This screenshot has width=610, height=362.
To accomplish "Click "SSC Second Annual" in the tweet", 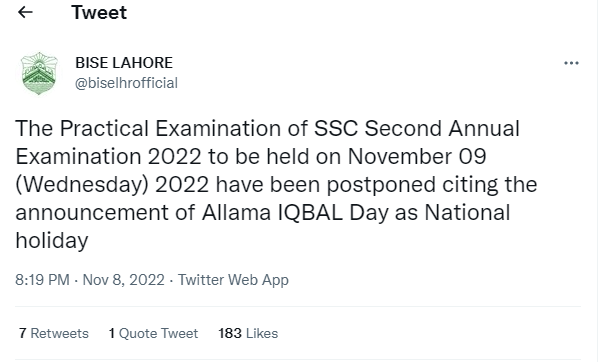I will (417, 128).
